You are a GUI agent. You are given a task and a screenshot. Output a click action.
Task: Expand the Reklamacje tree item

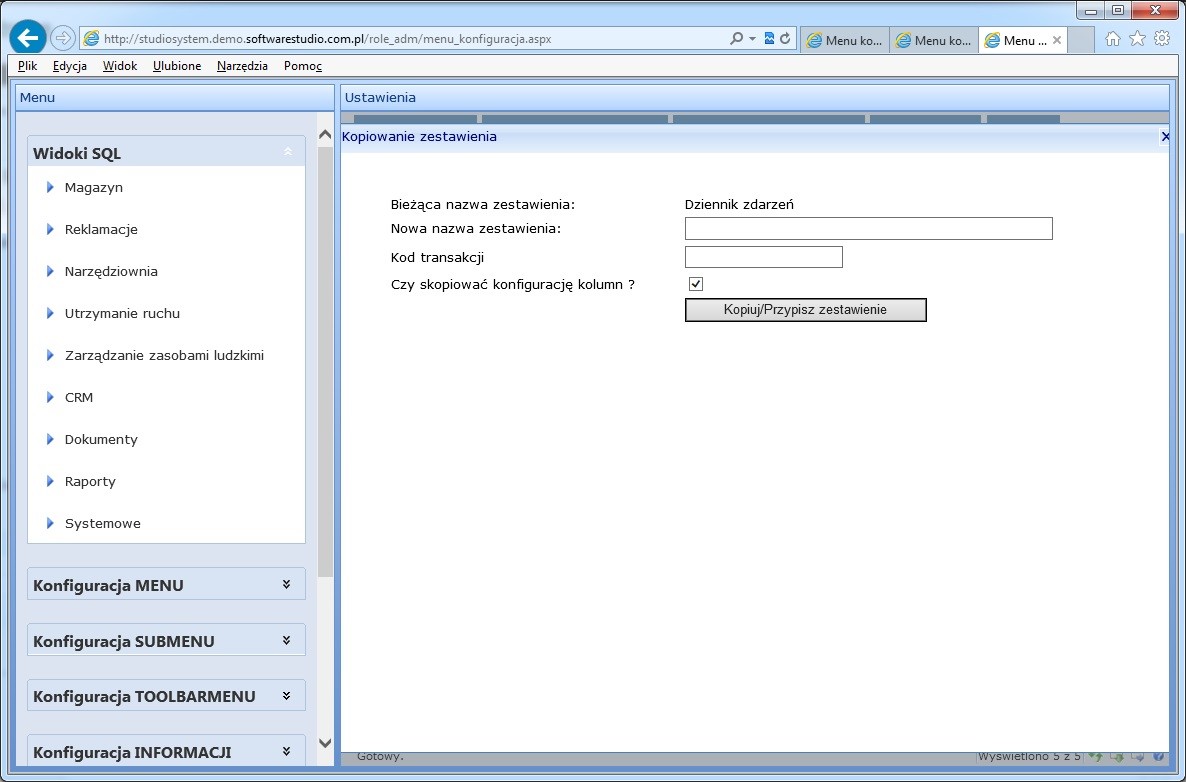(x=50, y=229)
